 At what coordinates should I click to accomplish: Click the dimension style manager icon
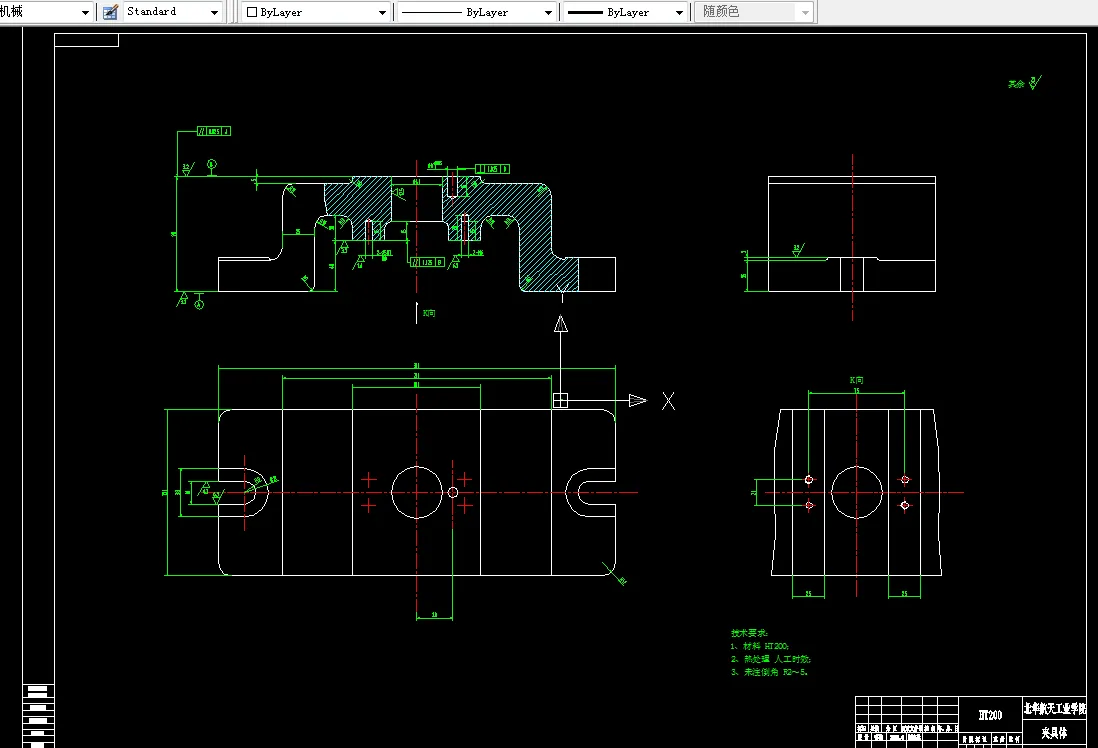tap(110, 12)
